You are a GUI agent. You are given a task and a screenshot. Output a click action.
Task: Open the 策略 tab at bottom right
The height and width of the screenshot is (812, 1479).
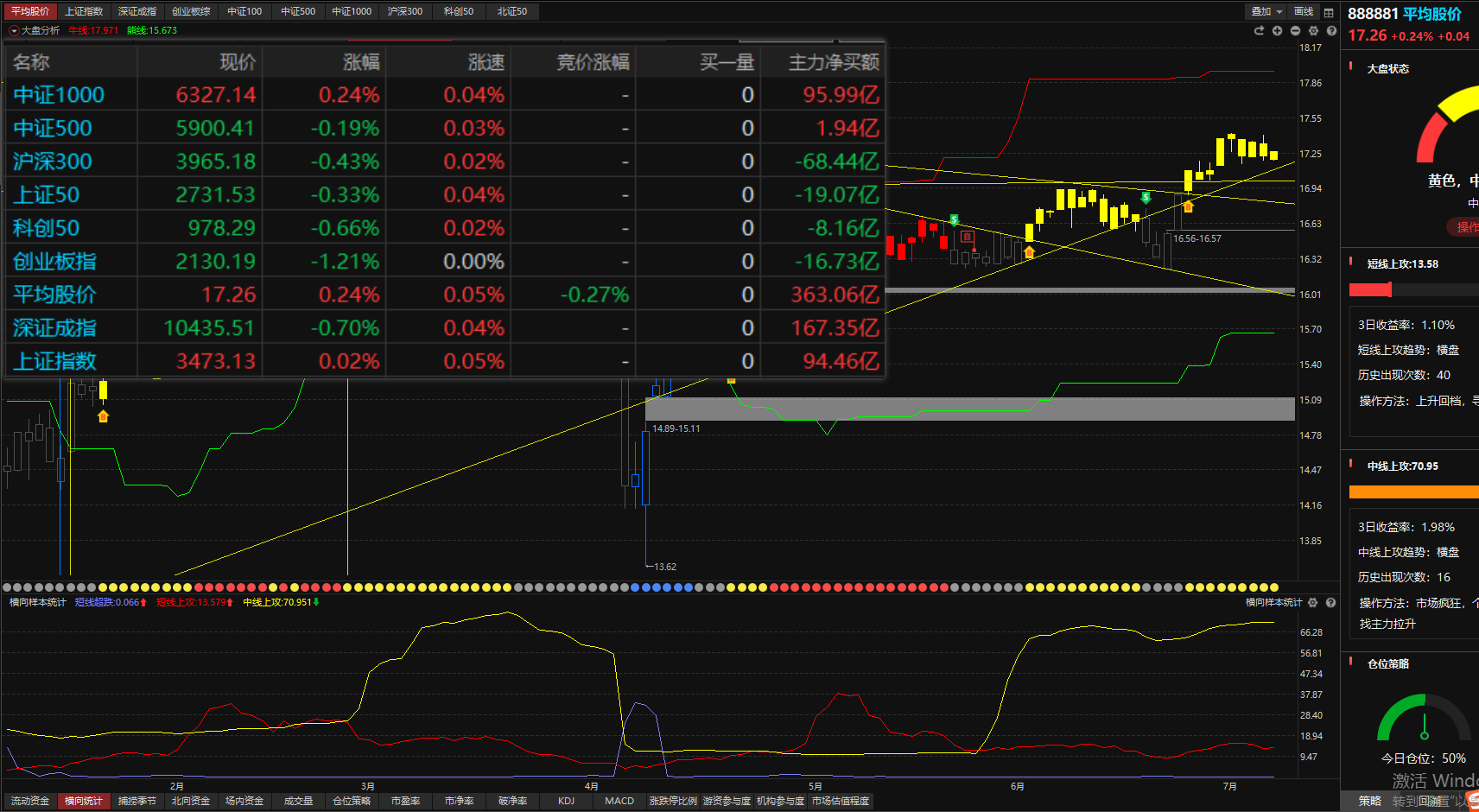click(x=1369, y=801)
